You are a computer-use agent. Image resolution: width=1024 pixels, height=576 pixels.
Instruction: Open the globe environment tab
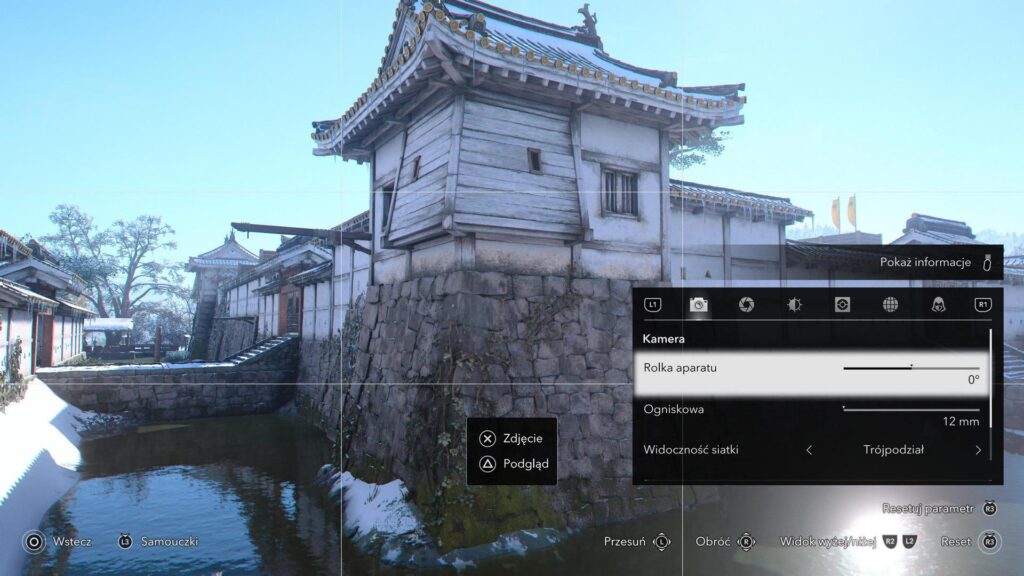coord(890,305)
